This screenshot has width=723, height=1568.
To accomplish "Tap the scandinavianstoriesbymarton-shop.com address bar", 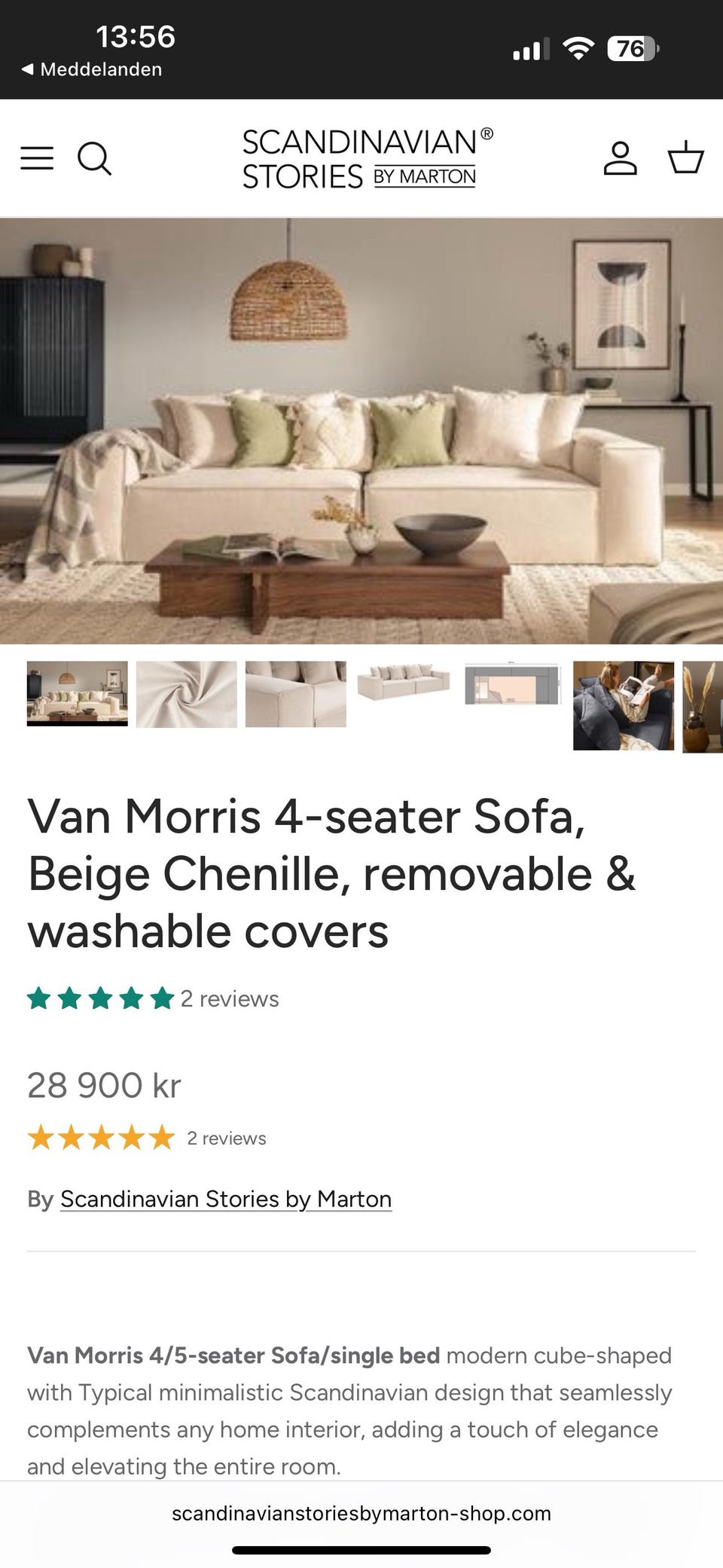I will point(361,1514).
